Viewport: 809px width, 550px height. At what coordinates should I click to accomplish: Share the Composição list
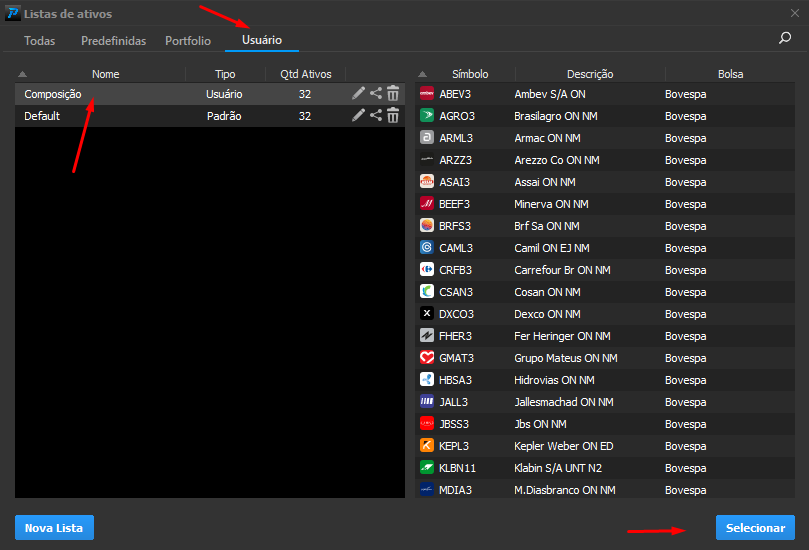click(x=376, y=93)
